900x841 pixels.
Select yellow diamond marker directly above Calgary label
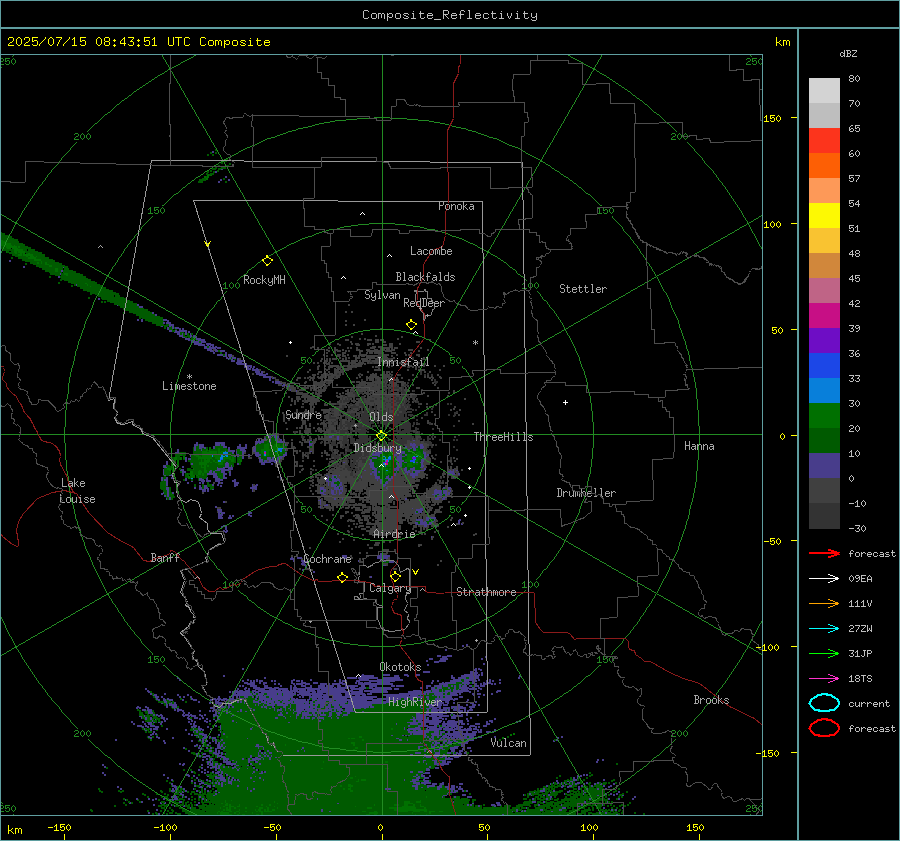pos(395,576)
